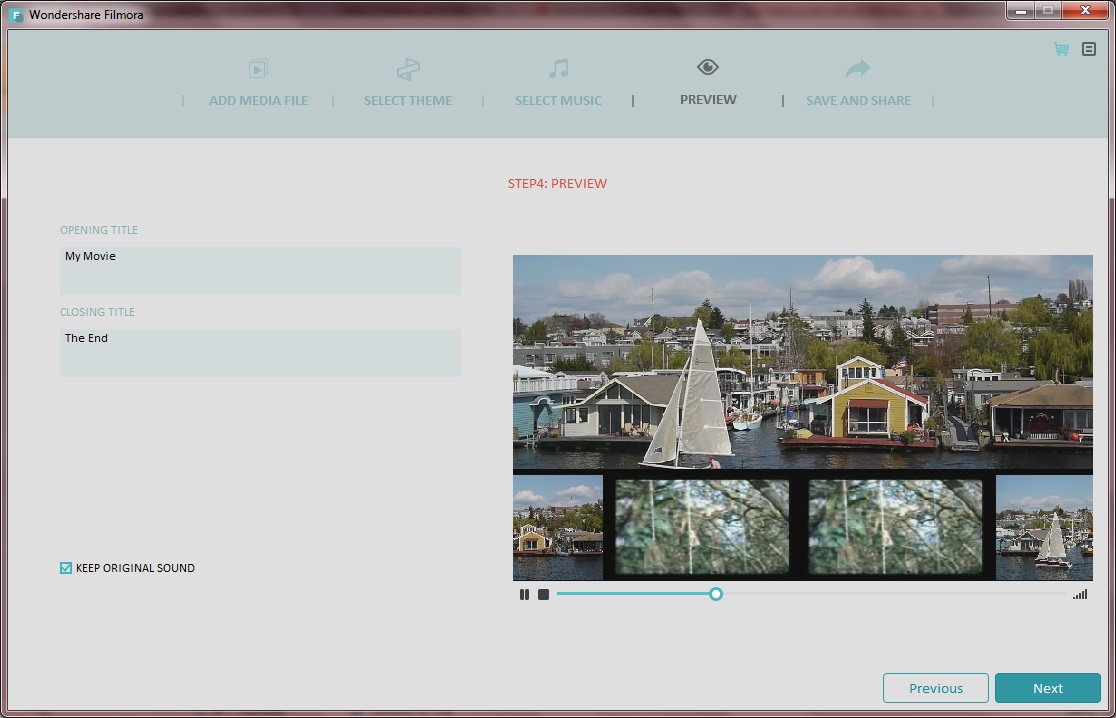Click the Add Media File icon
Screen dimensions: 1116x718
click(258, 70)
